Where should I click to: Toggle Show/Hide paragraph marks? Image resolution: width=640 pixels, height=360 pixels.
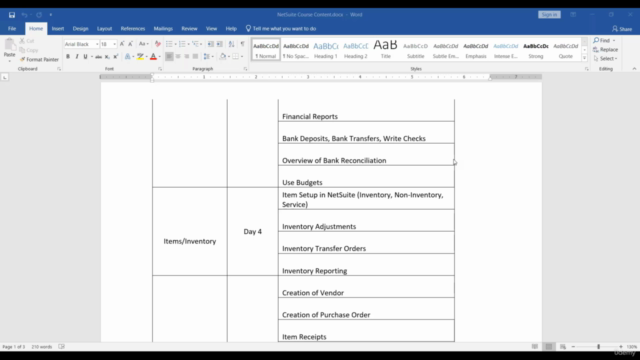point(242,44)
